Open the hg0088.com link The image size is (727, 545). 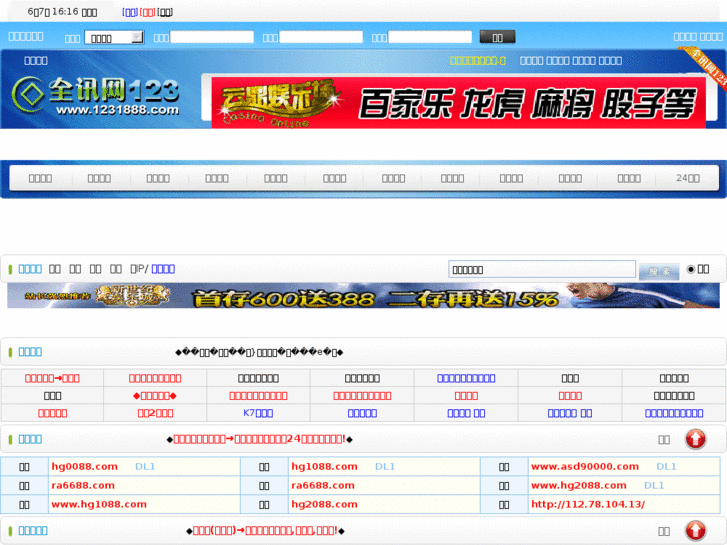pyautogui.click(x=84, y=467)
